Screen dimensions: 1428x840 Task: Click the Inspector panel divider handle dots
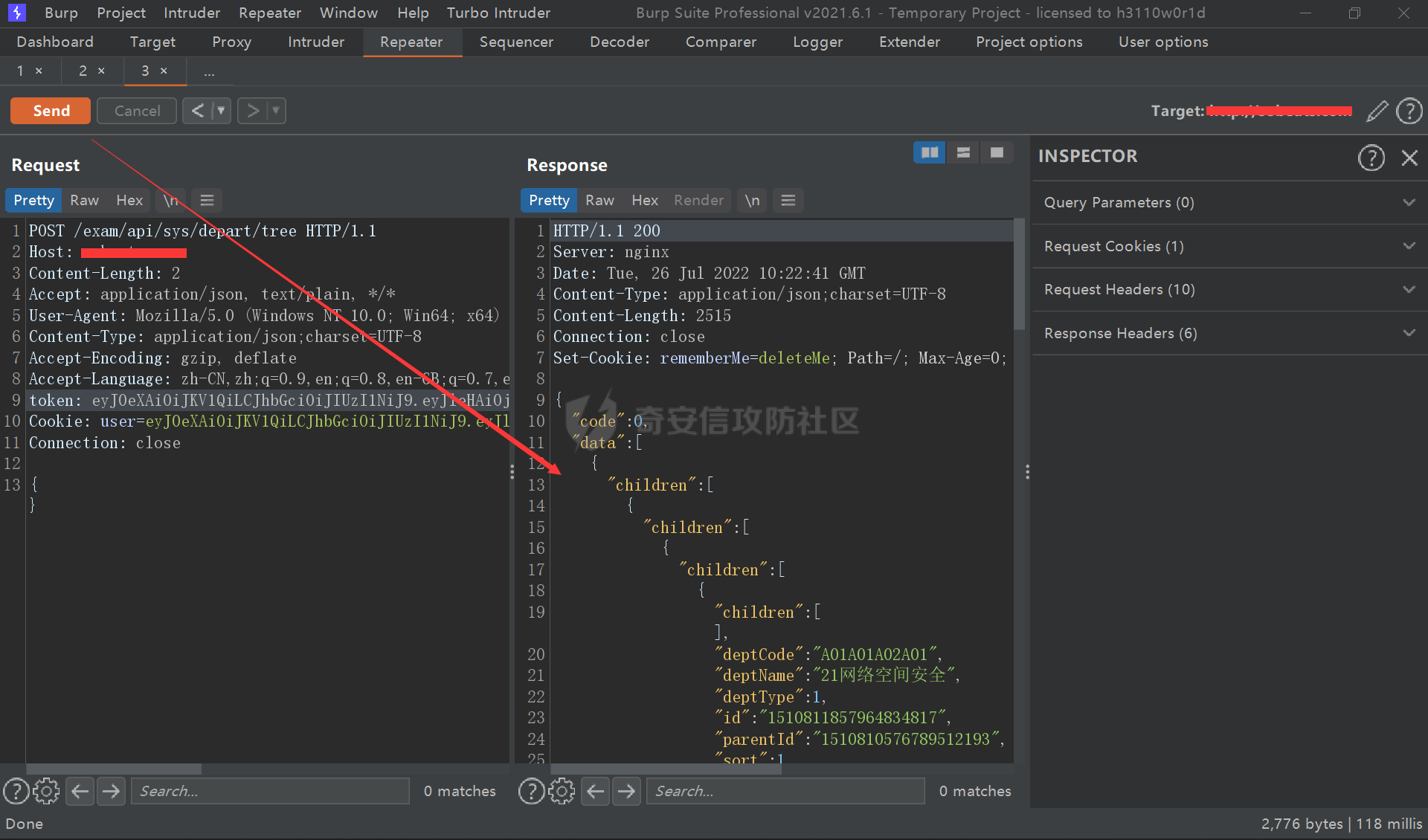pyautogui.click(x=1027, y=472)
